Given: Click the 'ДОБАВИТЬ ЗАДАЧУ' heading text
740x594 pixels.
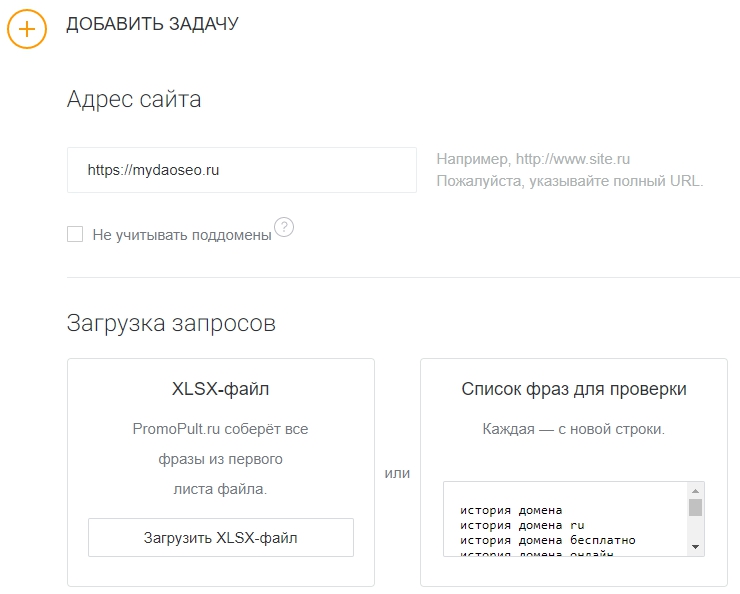Looking at the screenshot, I should 152,24.
